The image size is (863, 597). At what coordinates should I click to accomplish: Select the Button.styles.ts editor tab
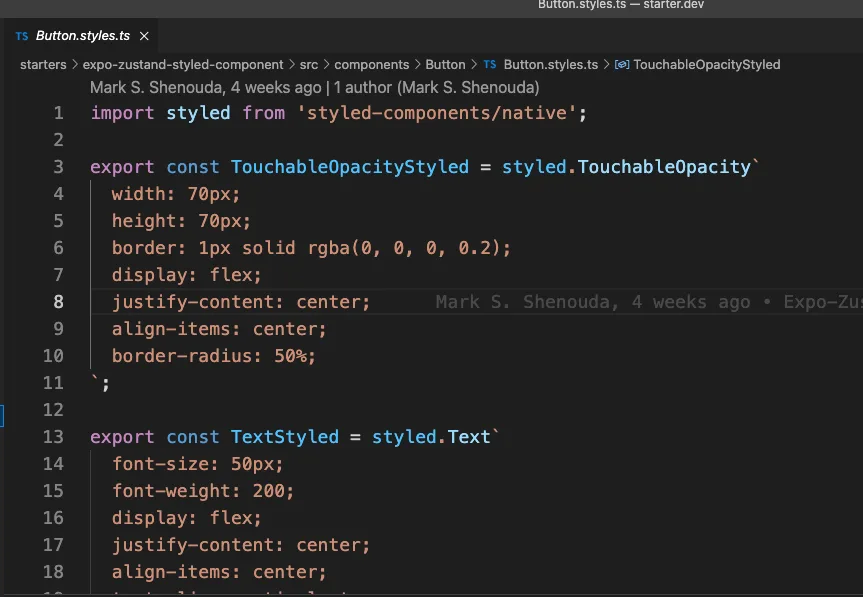[x=85, y=35]
